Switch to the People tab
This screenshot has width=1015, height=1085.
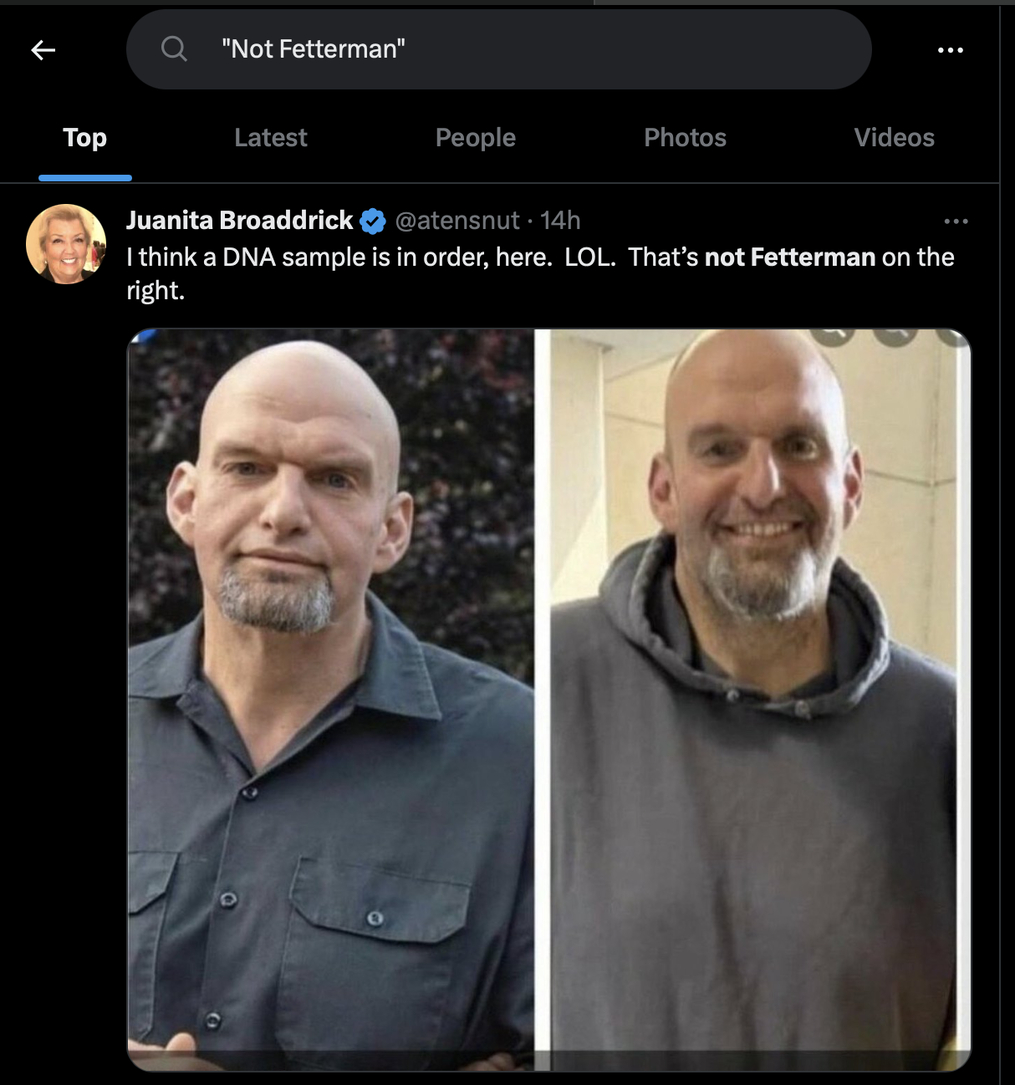(475, 138)
